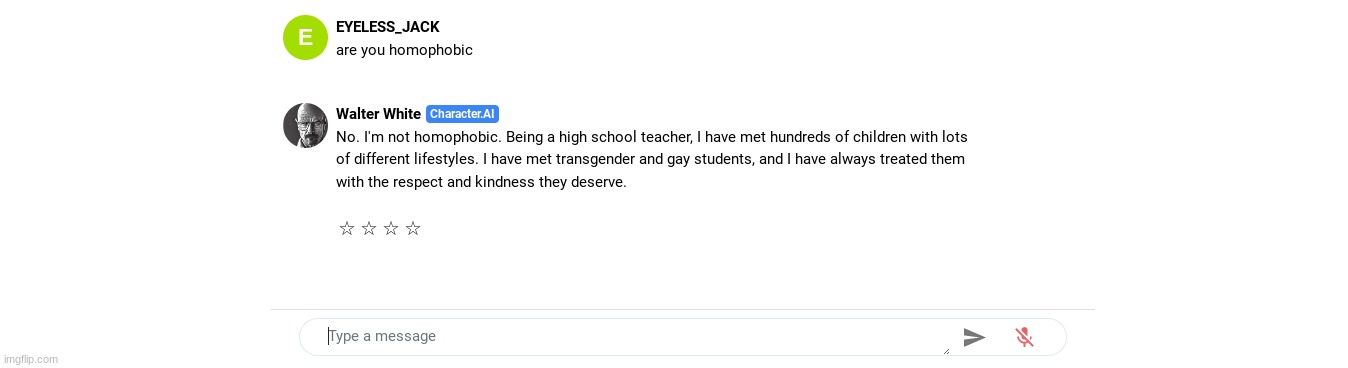Rate the reply two stars
The image size is (1348, 368).
tap(369, 229)
